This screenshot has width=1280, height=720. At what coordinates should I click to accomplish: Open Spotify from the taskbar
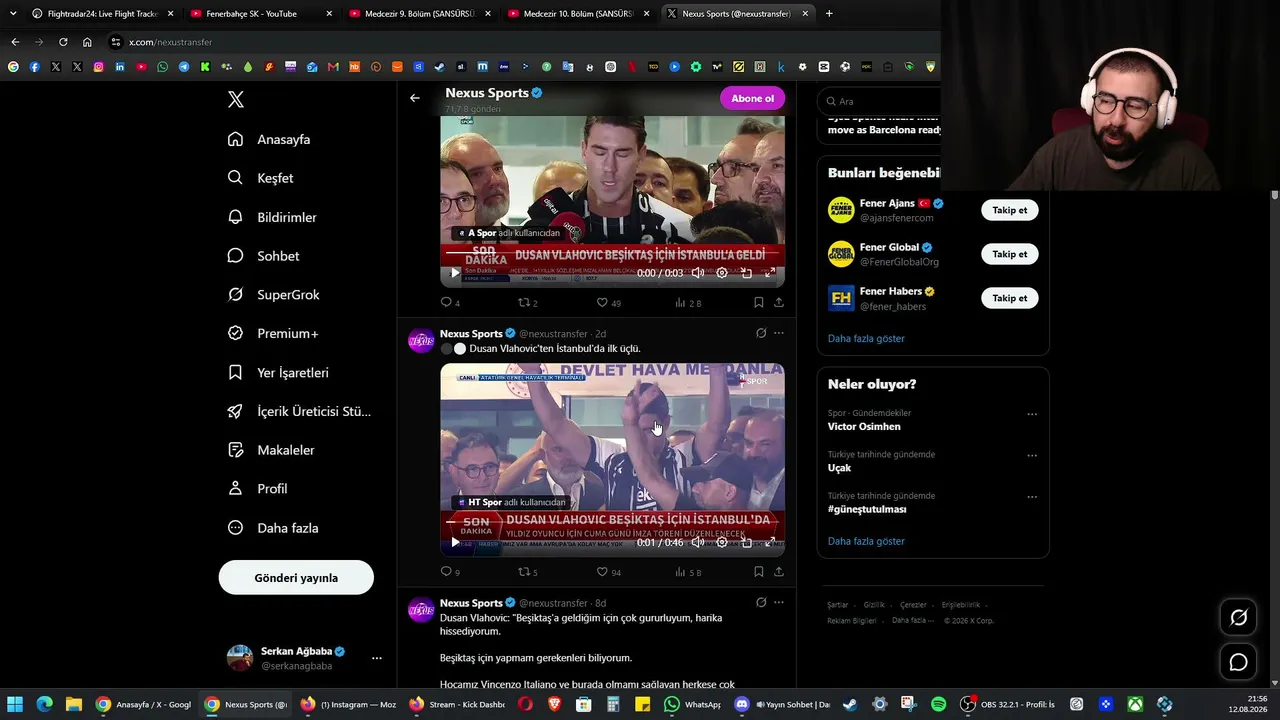pos(938,704)
